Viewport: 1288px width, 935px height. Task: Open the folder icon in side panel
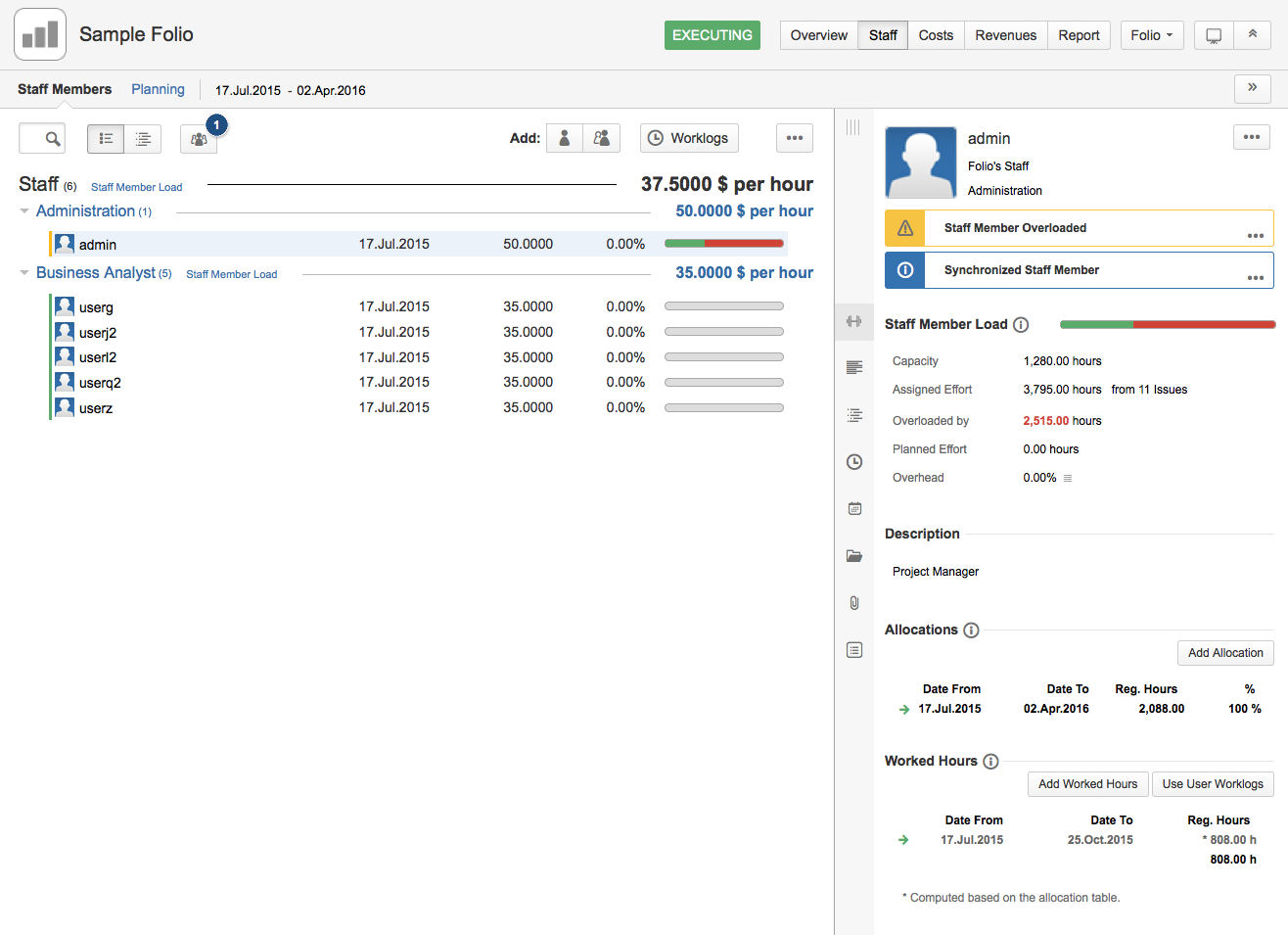click(x=854, y=556)
